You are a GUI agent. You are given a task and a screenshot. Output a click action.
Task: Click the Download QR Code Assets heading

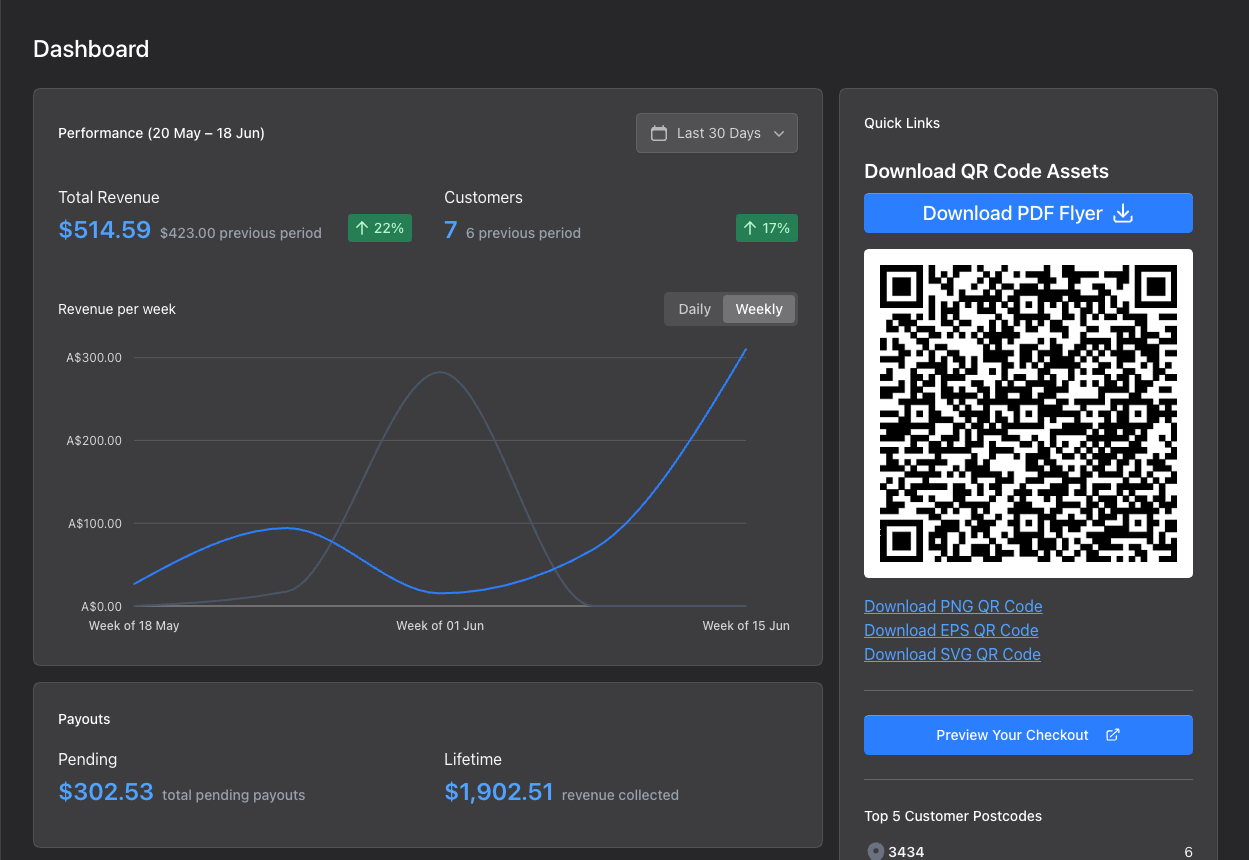point(986,171)
